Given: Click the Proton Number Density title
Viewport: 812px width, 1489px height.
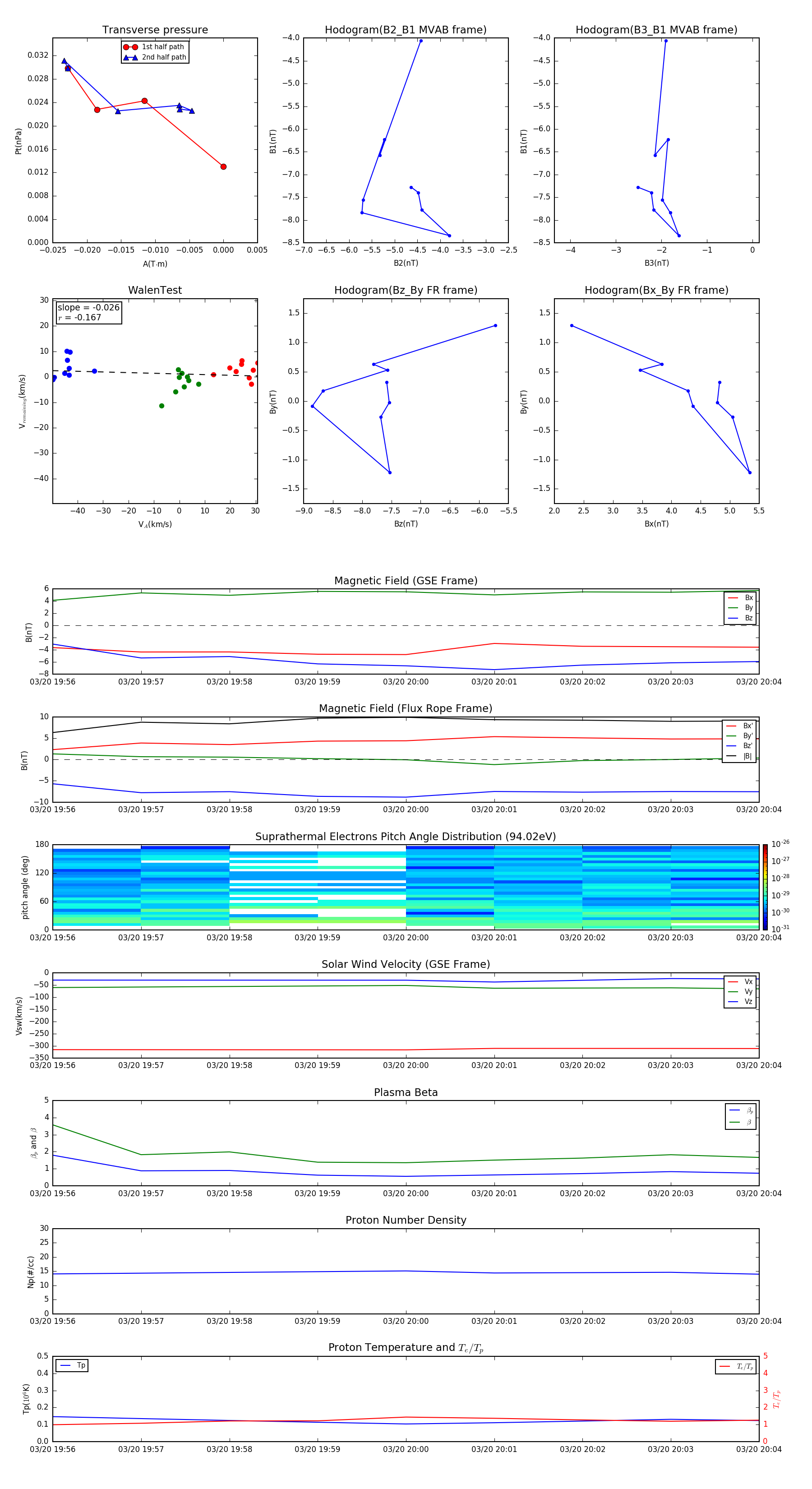Looking at the screenshot, I should point(406,1220).
